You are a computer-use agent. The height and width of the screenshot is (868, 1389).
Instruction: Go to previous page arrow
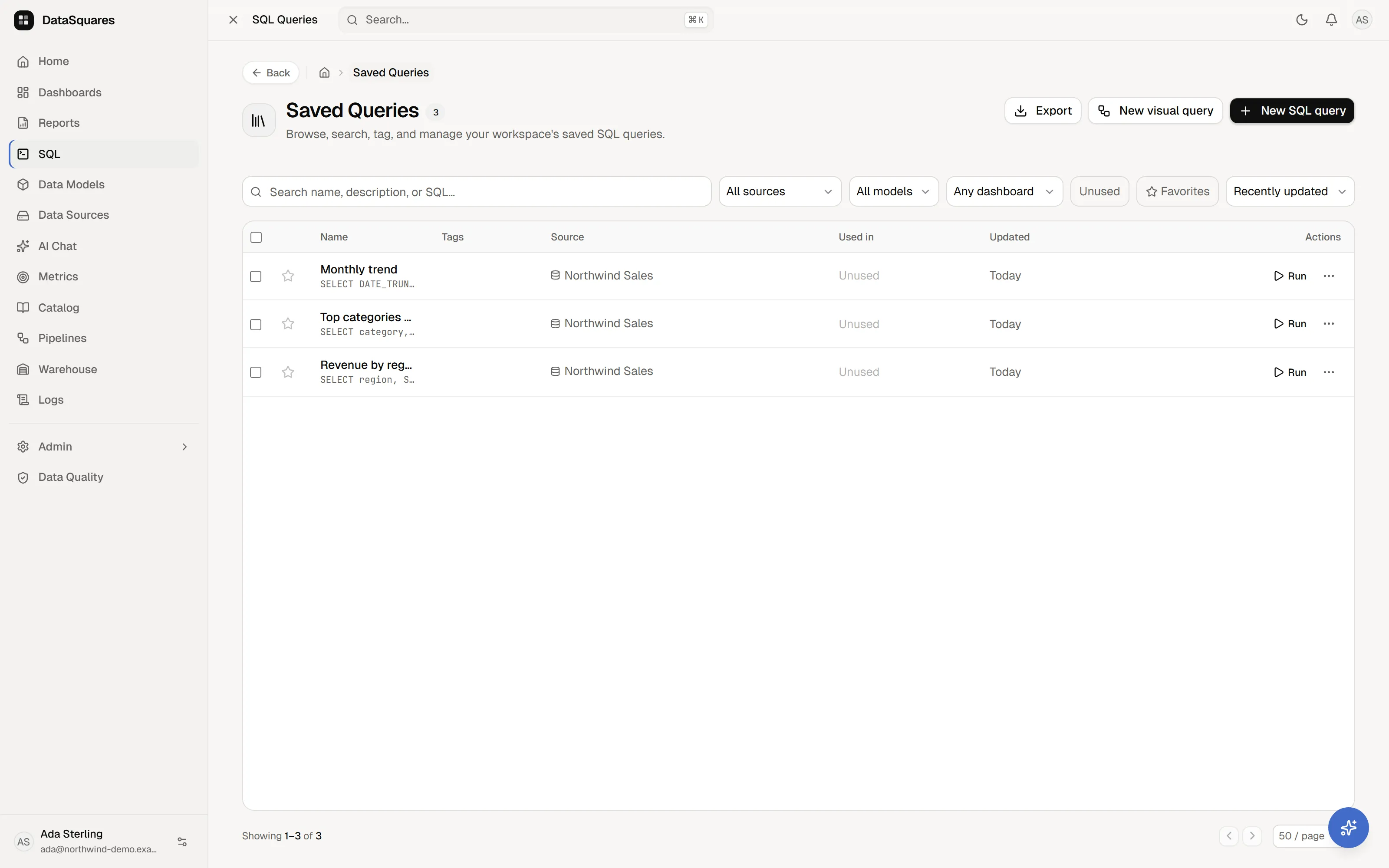(x=1229, y=836)
